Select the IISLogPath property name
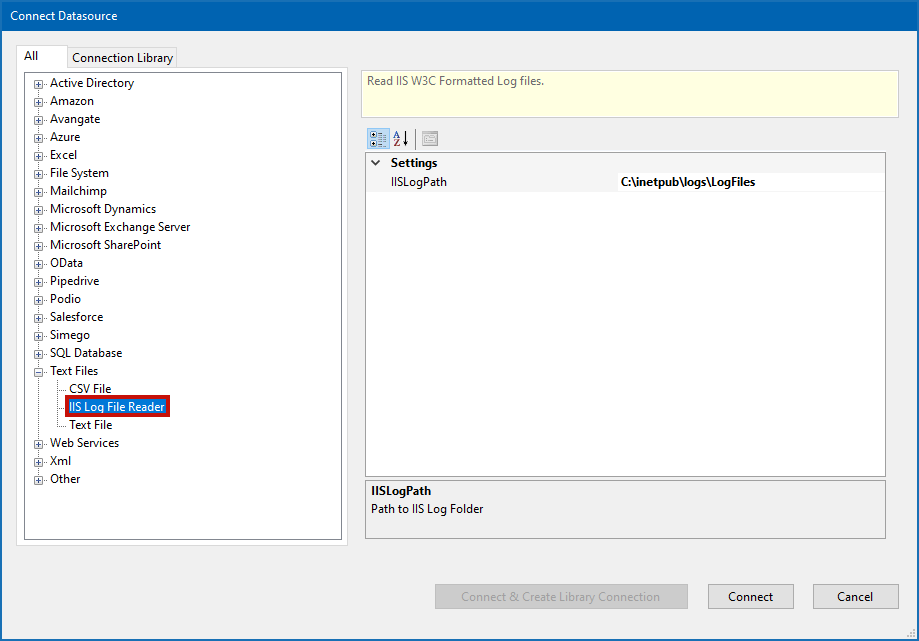 (419, 182)
